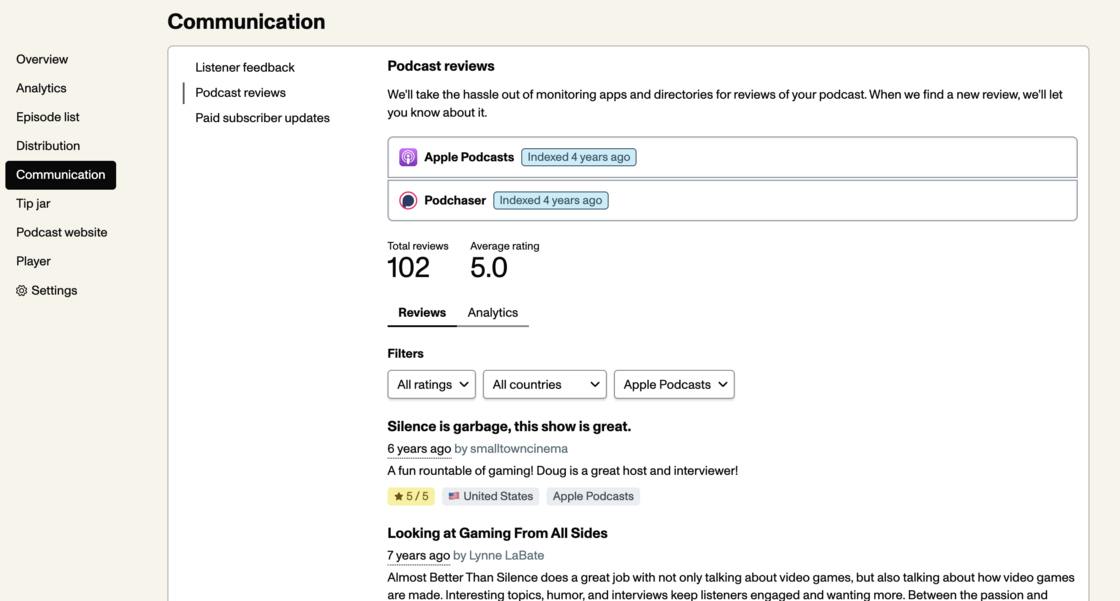Viewport: 1120px width, 601px height.
Task: Click review text 'A fun rountable of gaming!'
Action: [x=460, y=471]
